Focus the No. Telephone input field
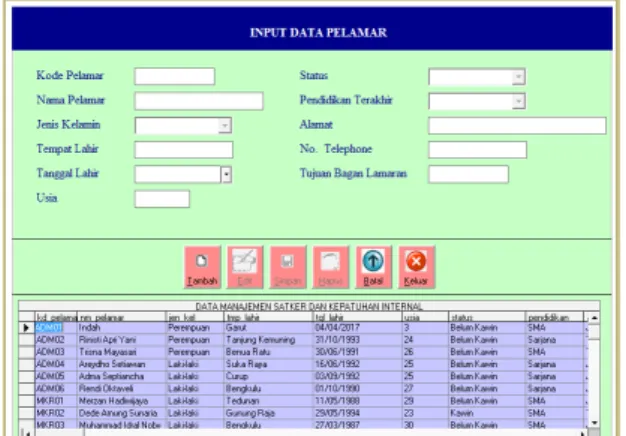 coord(477,150)
